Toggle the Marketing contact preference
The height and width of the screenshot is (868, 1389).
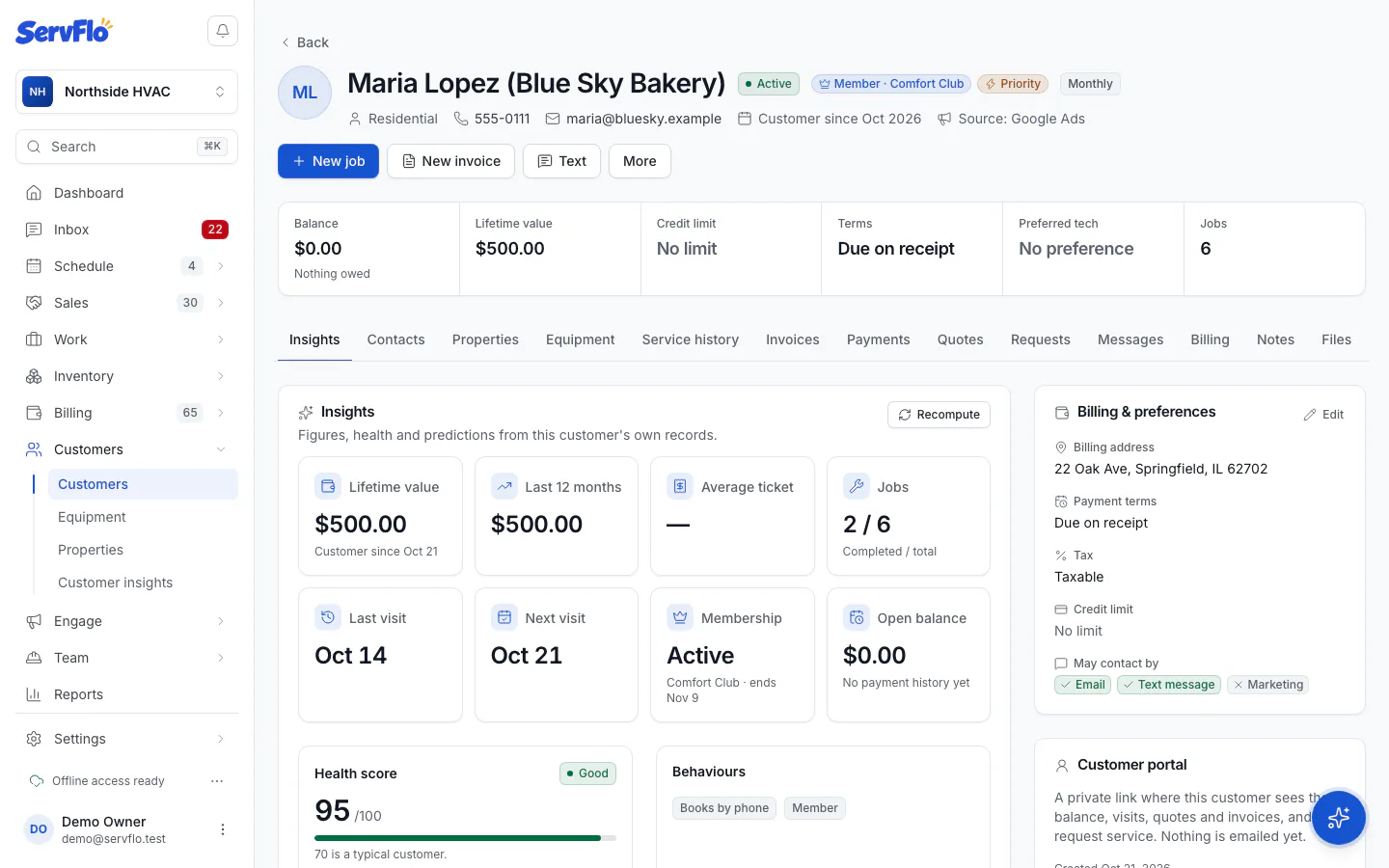point(1268,685)
